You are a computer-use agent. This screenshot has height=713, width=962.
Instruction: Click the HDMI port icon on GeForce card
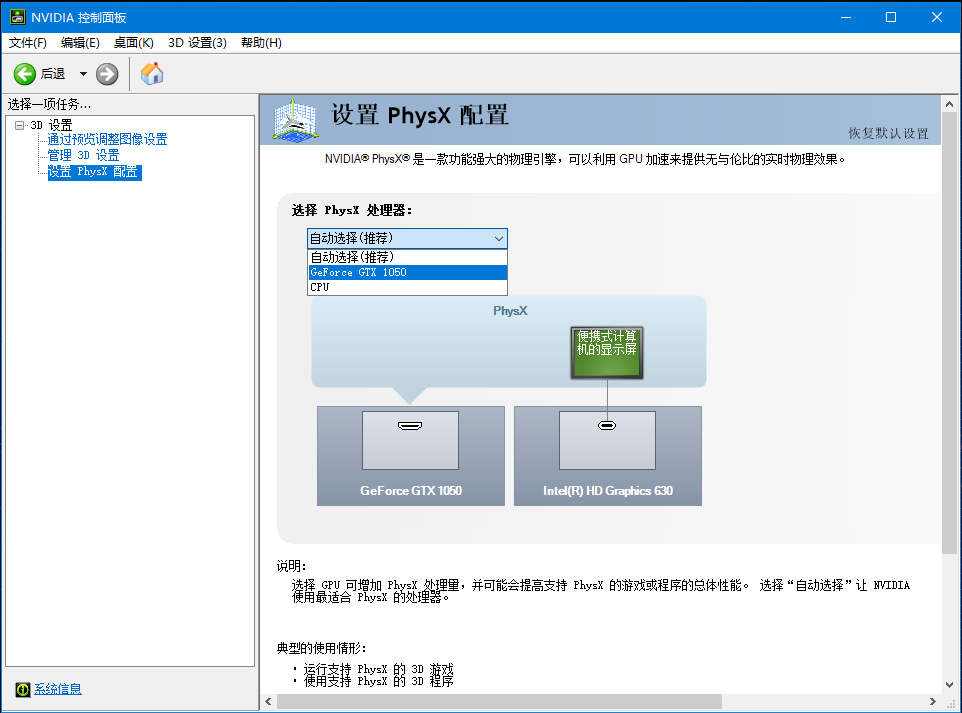pos(410,426)
